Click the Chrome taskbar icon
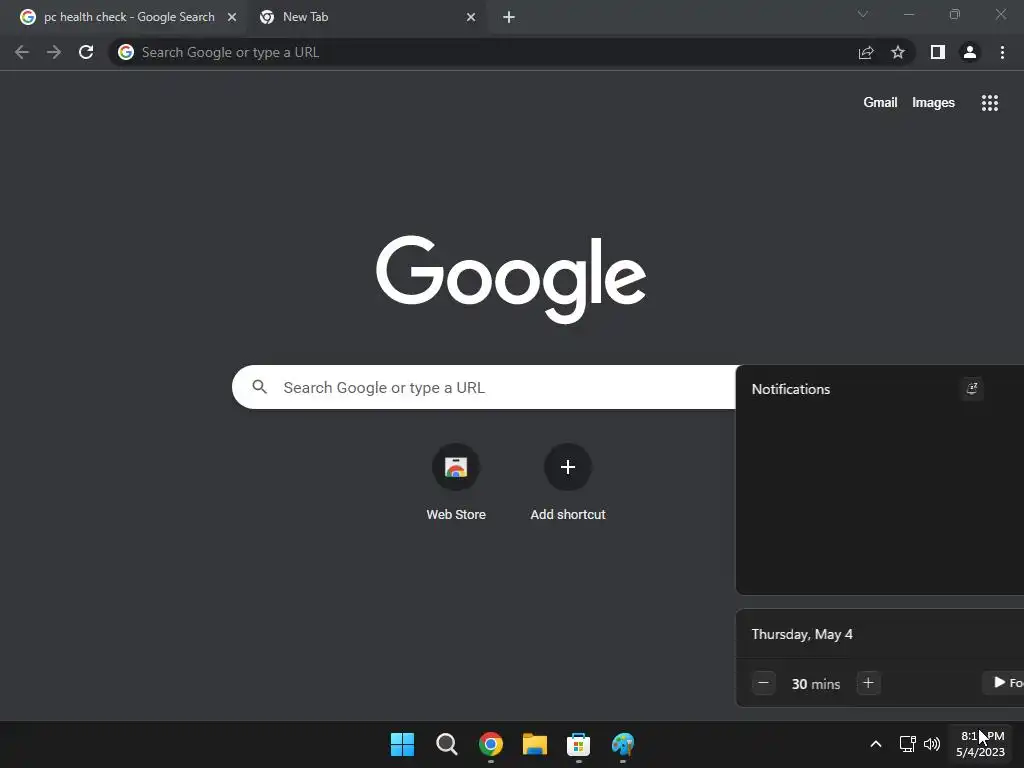The image size is (1024, 768). [490, 744]
